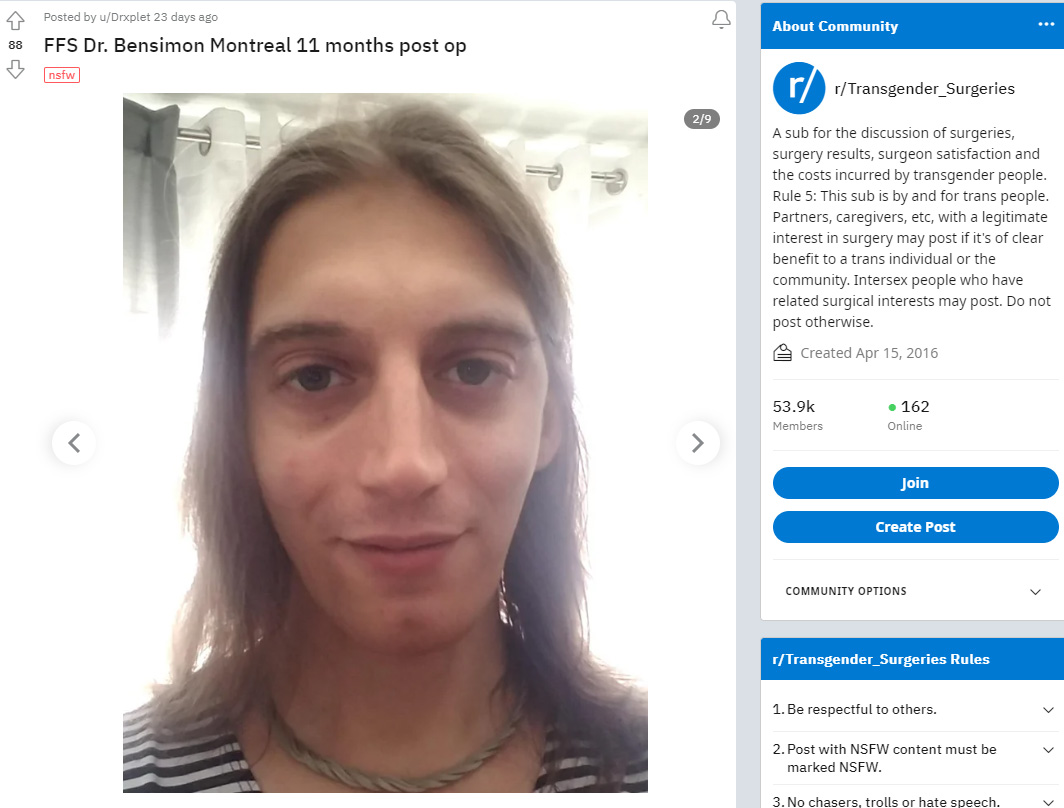The image size is (1064, 808).
Task: Go to the previous gallery image
Action: point(74,443)
